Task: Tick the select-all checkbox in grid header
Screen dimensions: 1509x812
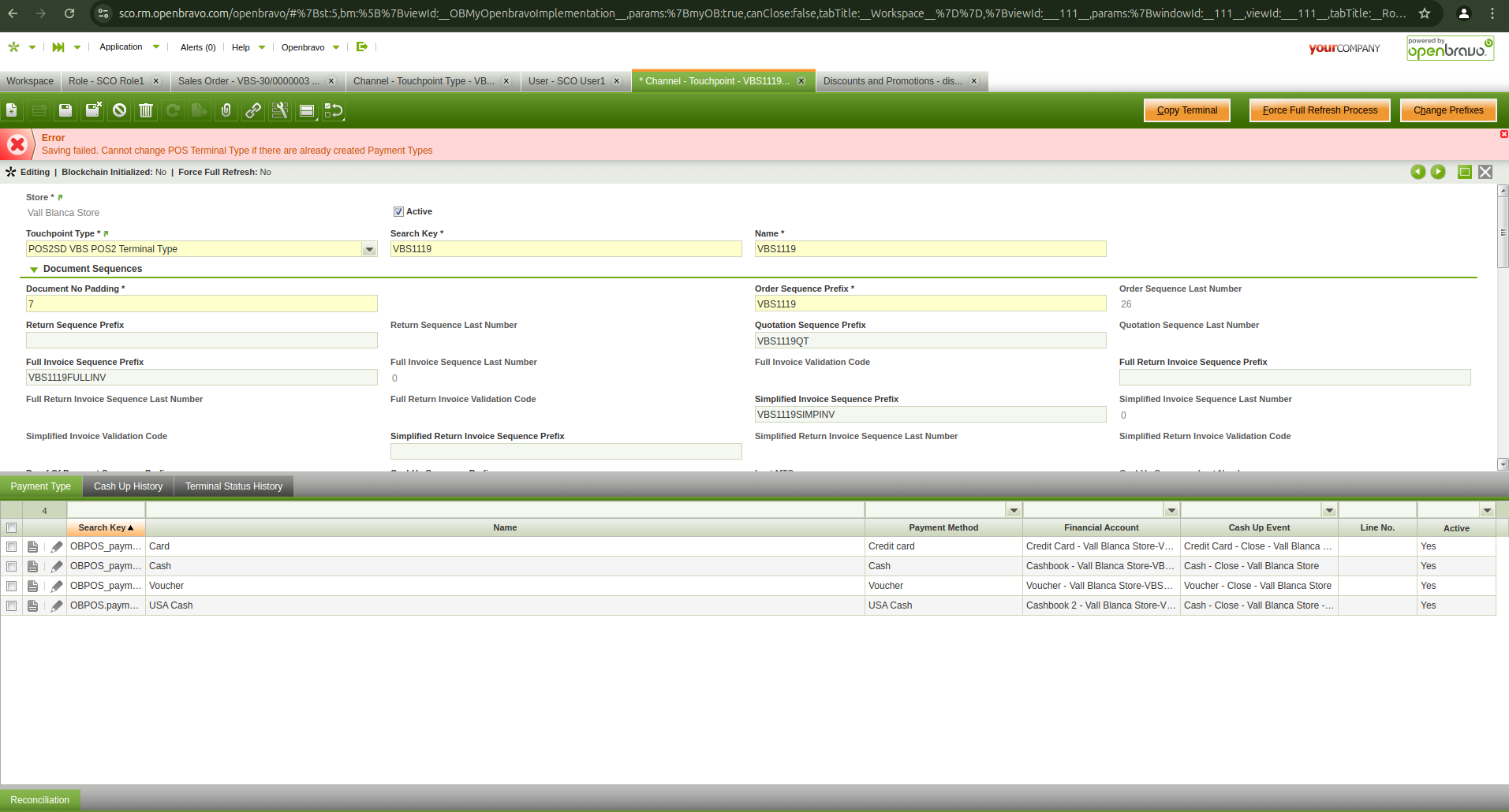Action: point(12,528)
